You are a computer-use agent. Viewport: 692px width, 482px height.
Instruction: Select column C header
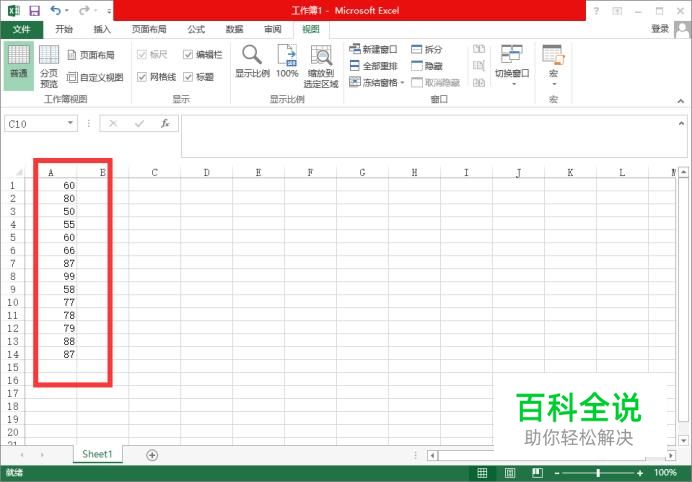tap(154, 173)
